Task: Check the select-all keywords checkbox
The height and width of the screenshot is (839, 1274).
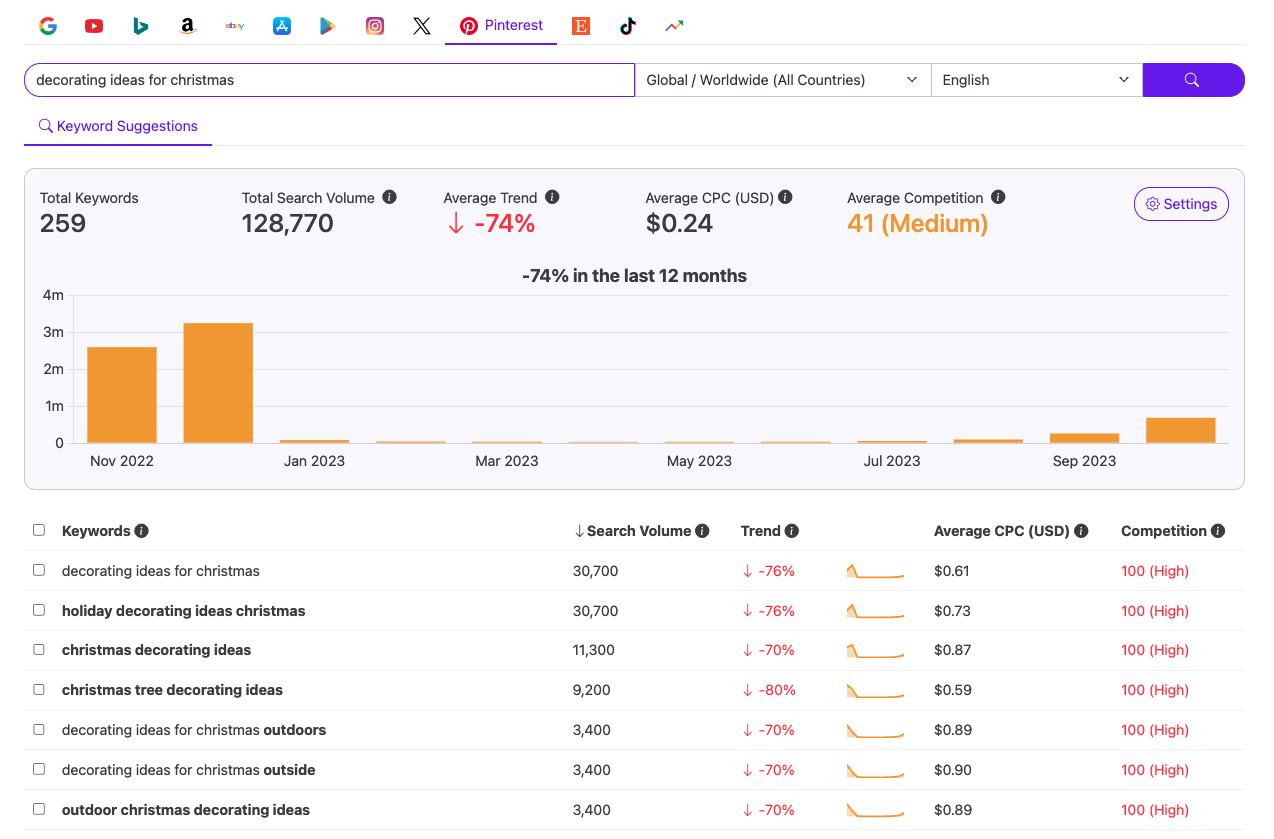Action: 39,531
